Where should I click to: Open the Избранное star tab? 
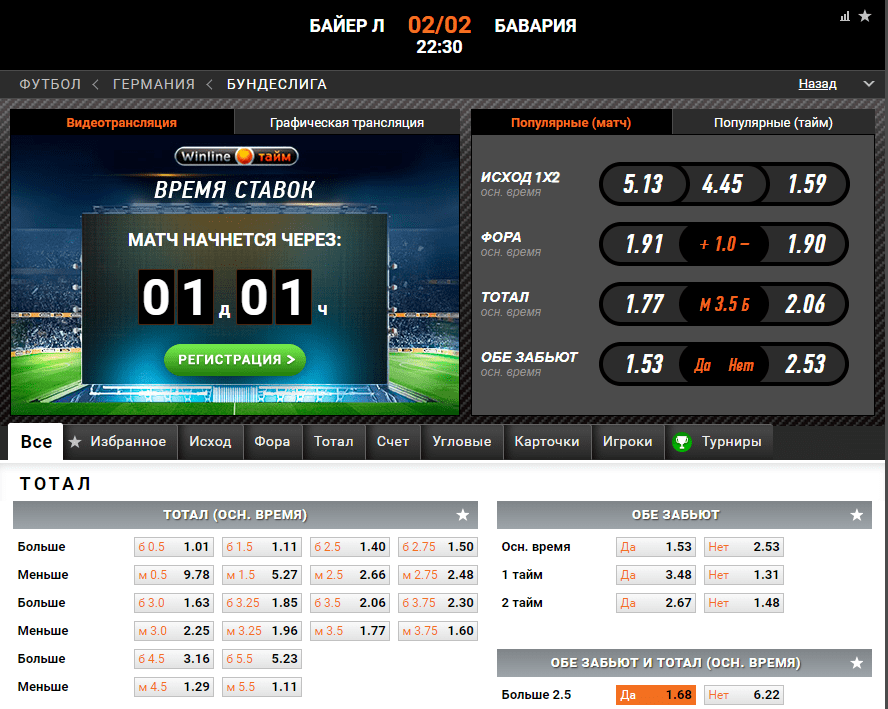pos(117,442)
